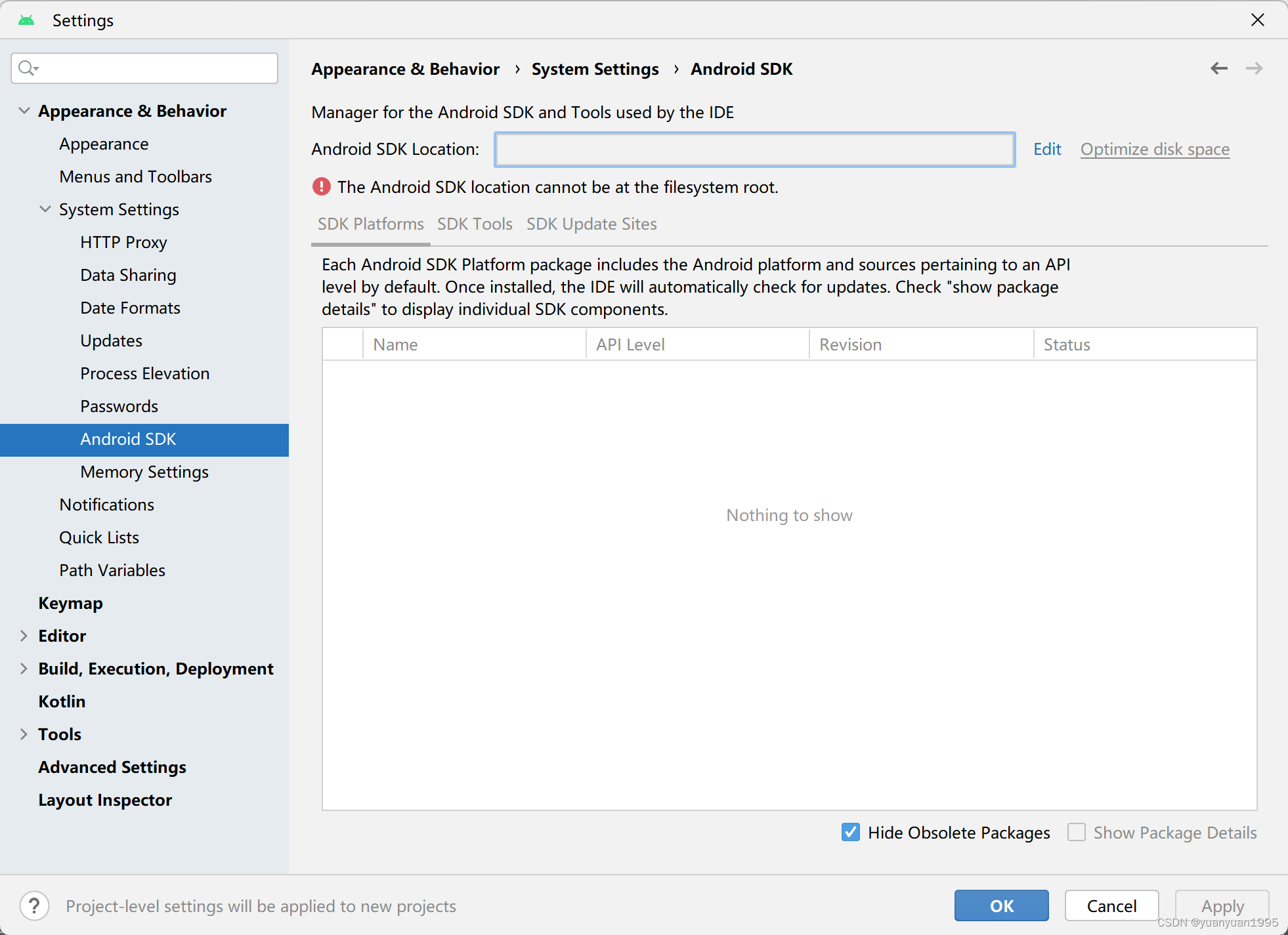Click the Cancel button
Viewport: 1288px width, 935px height.
coord(1112,905)
